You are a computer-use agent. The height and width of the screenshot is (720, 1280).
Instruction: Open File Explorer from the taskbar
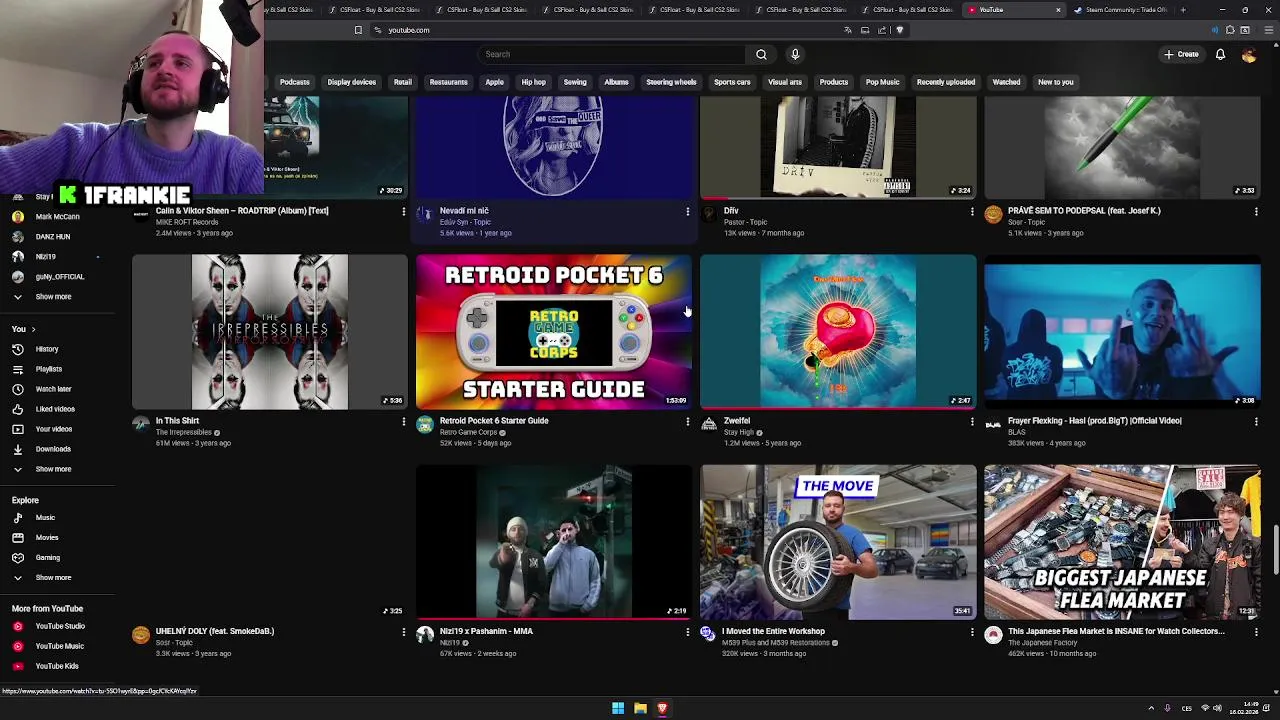640,708
